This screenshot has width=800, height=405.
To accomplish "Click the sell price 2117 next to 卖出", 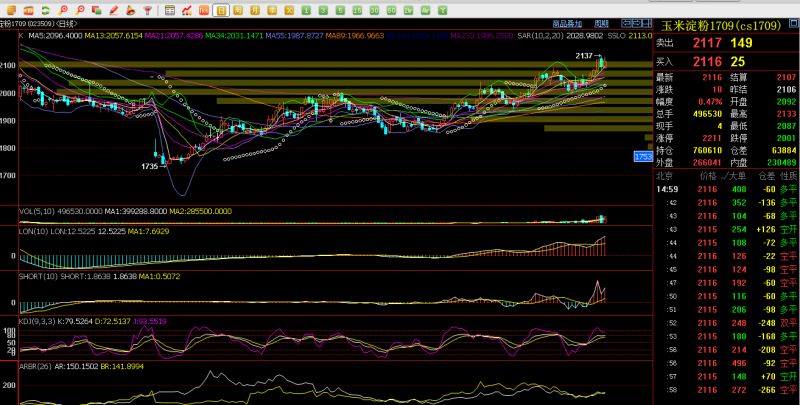I will pyautogui.click(x=707, y=43).
